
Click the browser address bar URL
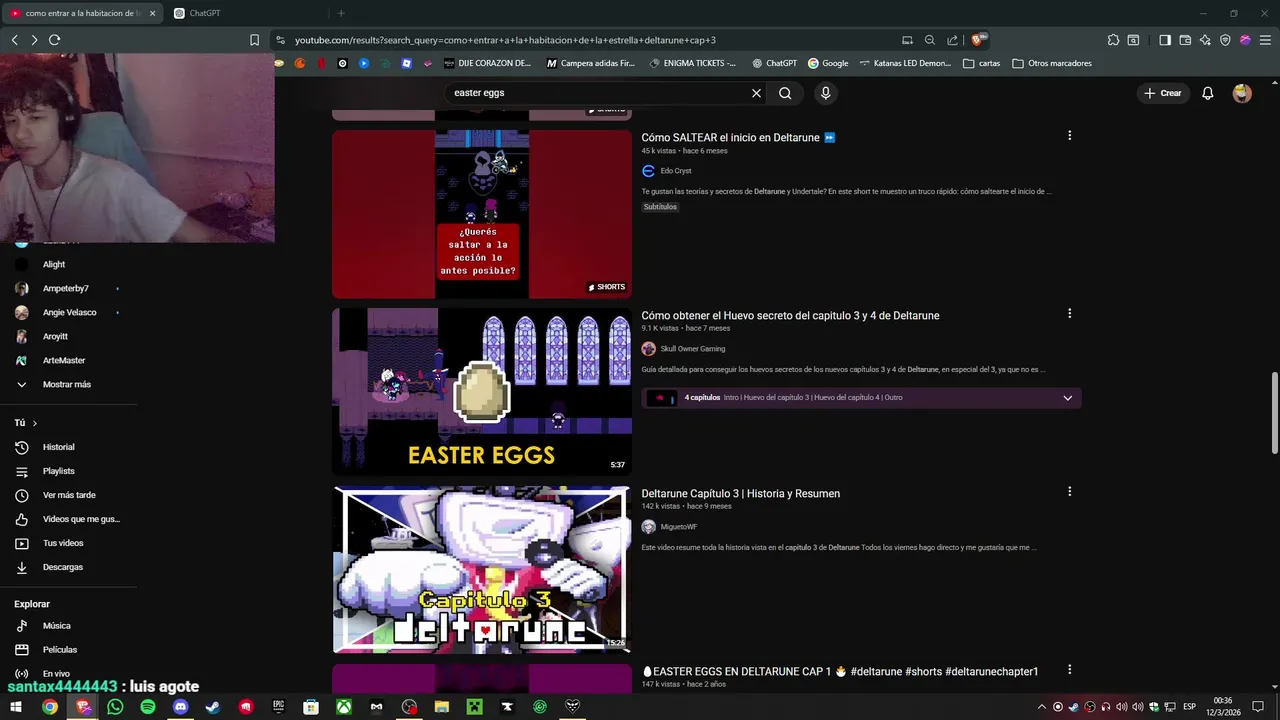point(505,40)
